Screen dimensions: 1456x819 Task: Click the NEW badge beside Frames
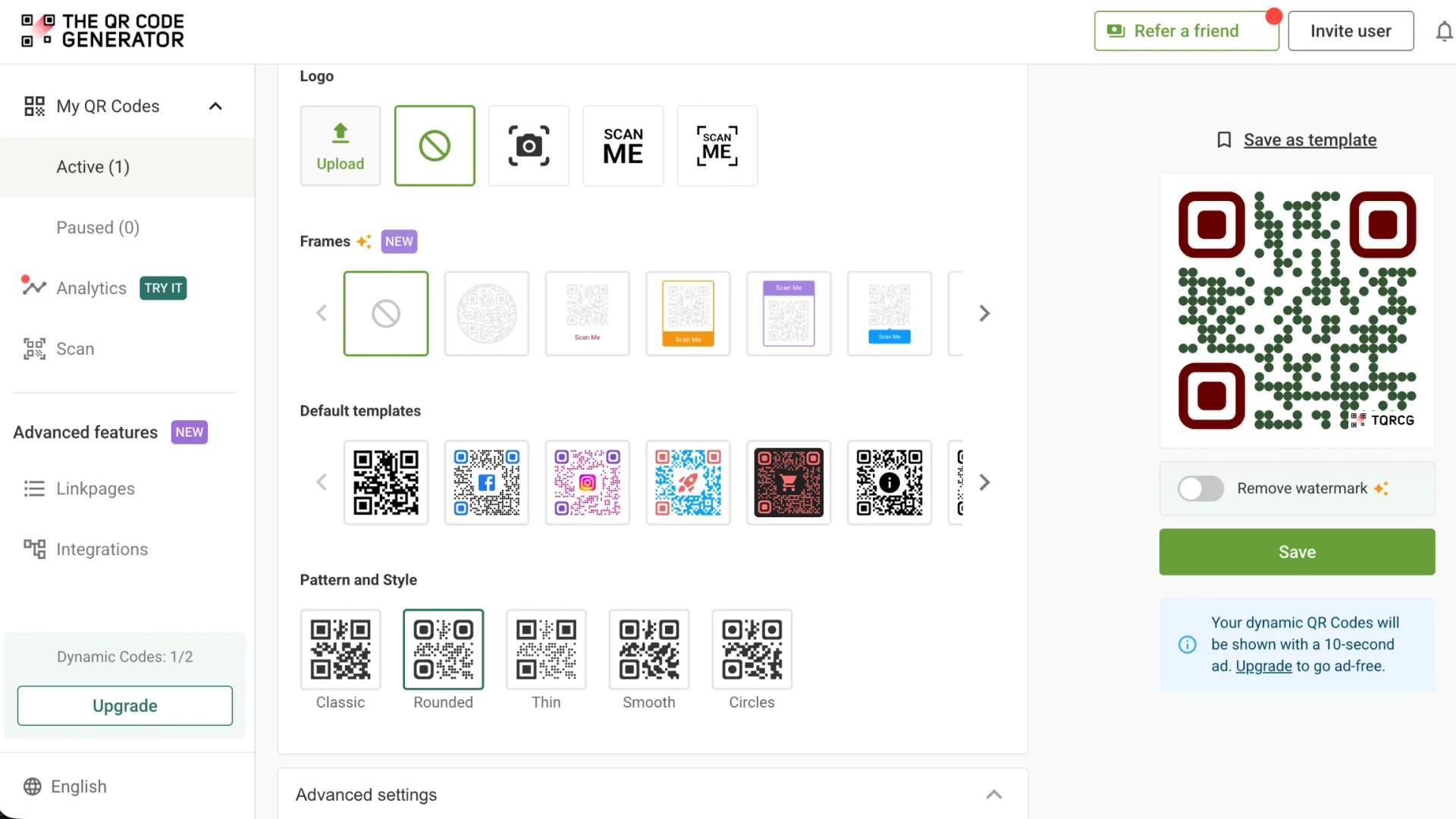[x=399, y=242]
